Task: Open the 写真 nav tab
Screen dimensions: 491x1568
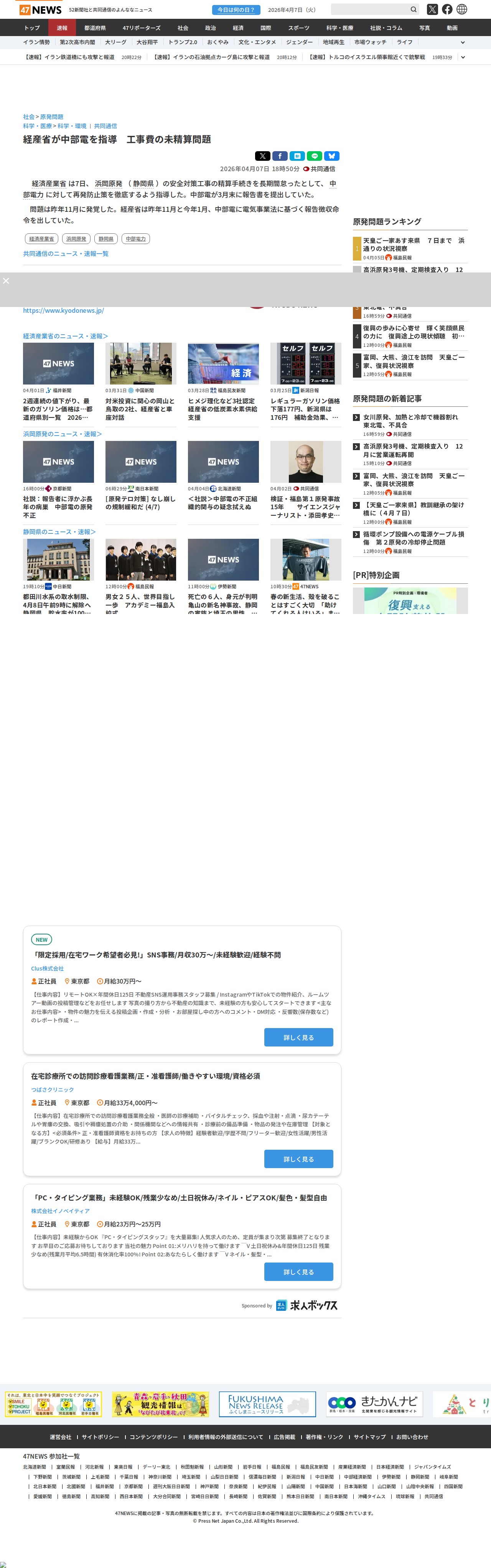Action: click(x=424, y=28)
